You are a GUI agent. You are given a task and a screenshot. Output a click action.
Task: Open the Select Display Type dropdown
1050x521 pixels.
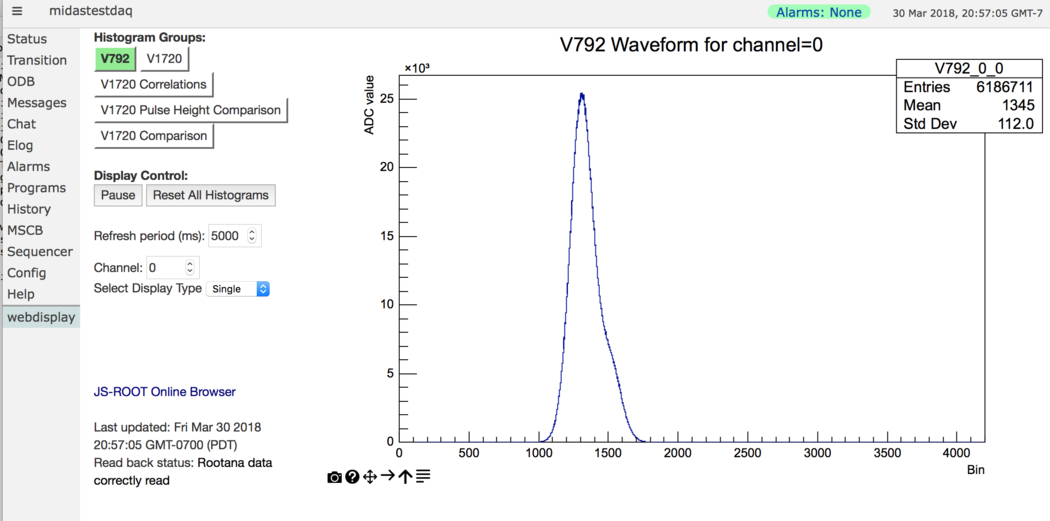point(238,289)
